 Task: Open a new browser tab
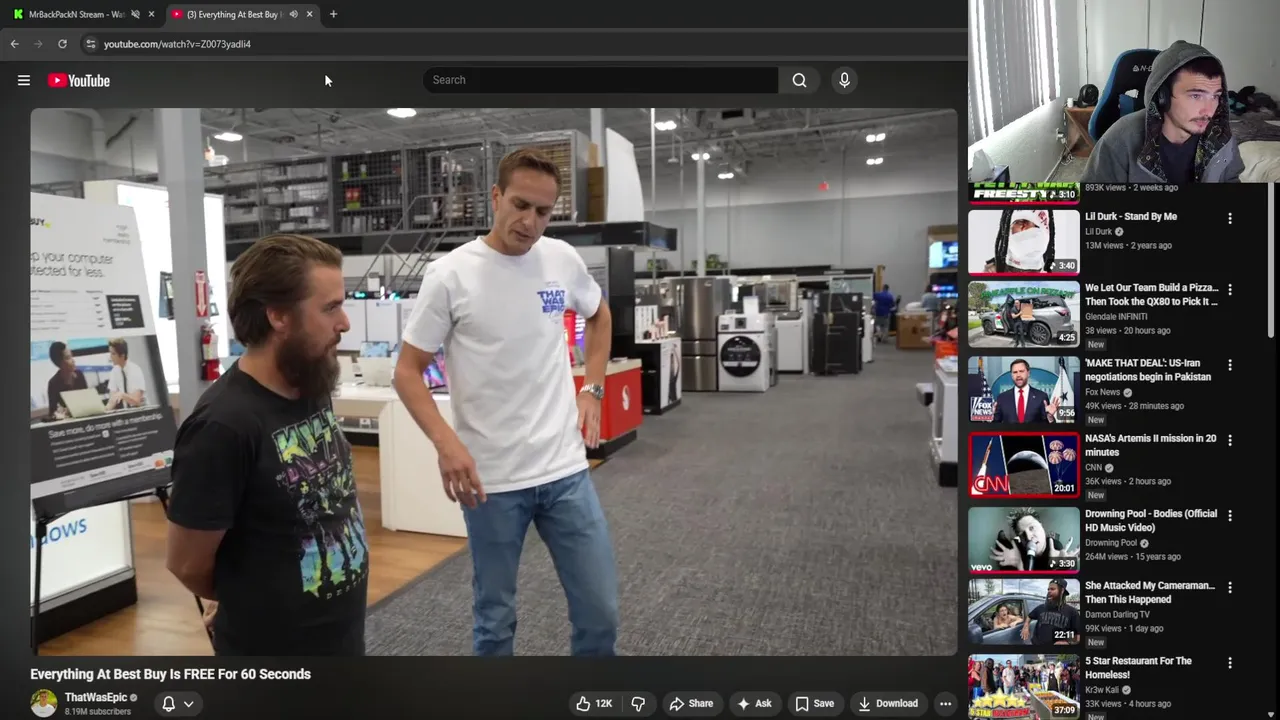pyautogui.click(x=333, y=14)
